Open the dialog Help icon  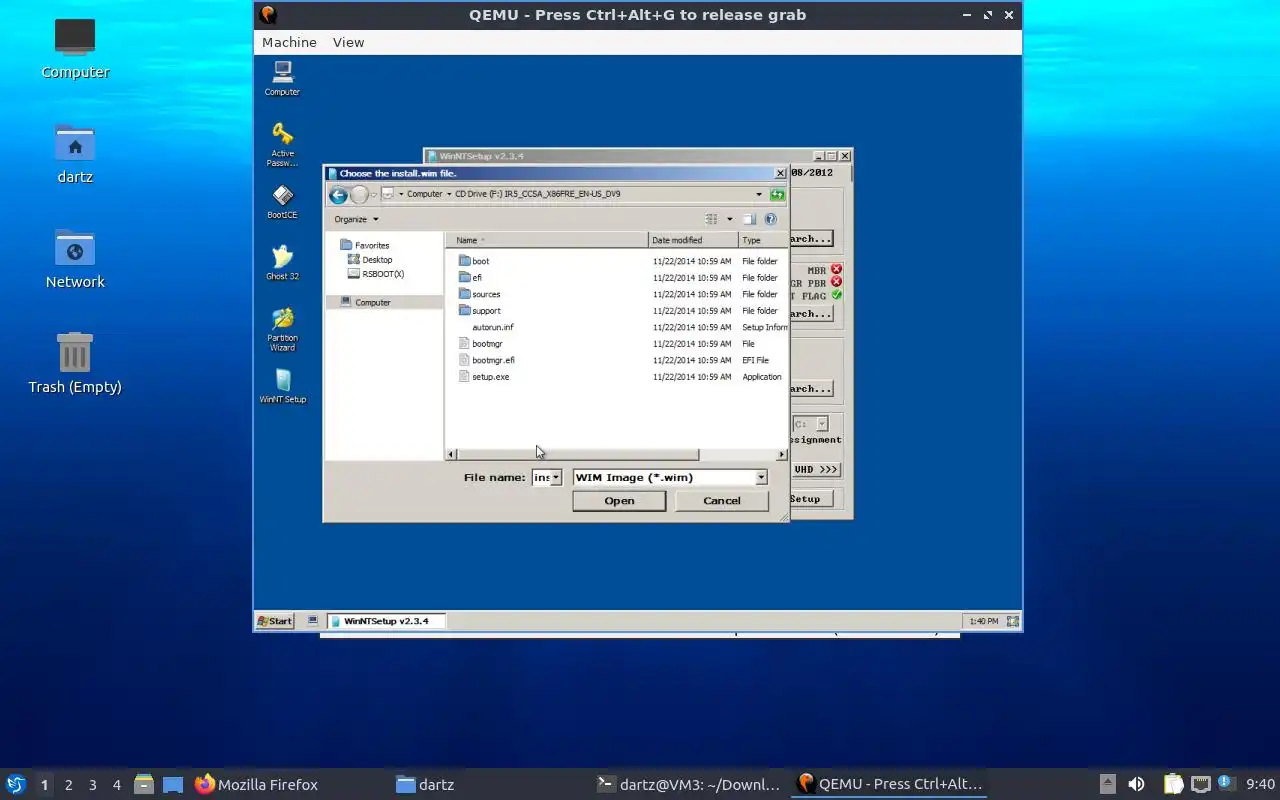tap(771, 219)
